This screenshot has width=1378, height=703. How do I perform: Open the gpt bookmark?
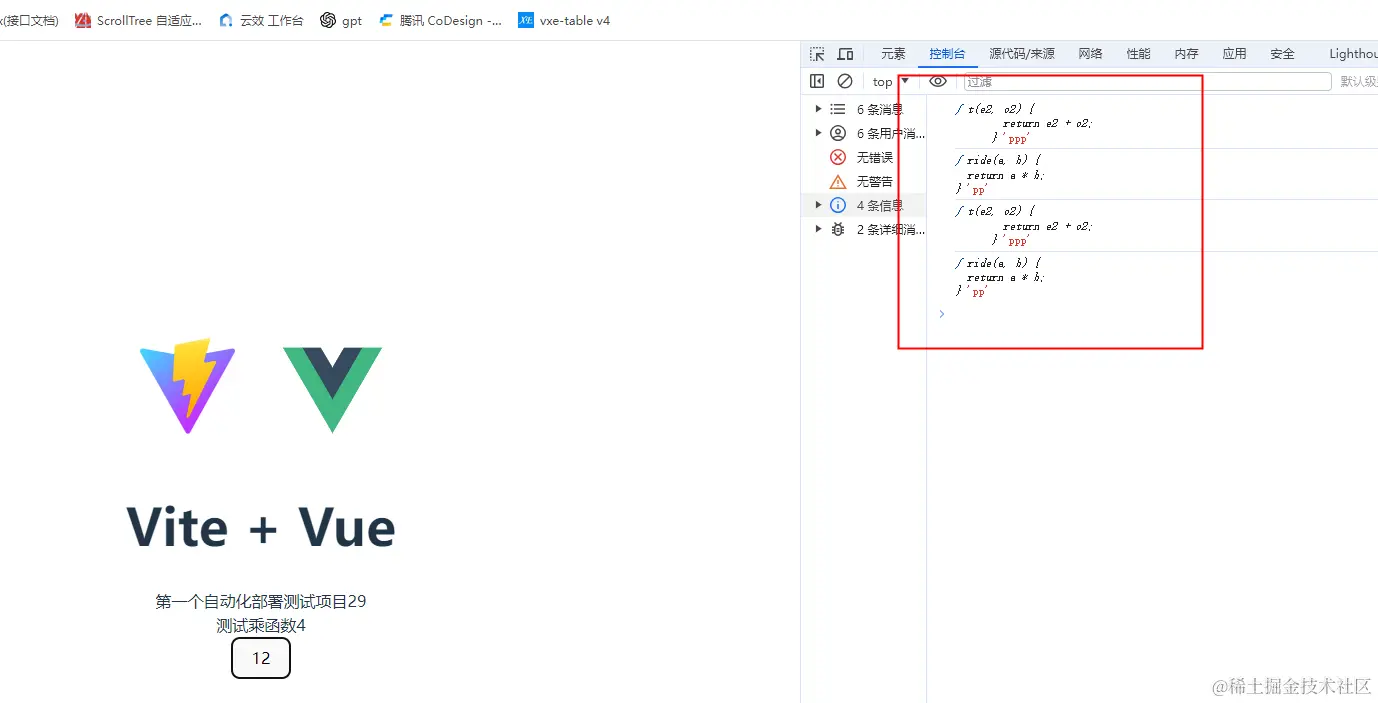tap(341, 20)
